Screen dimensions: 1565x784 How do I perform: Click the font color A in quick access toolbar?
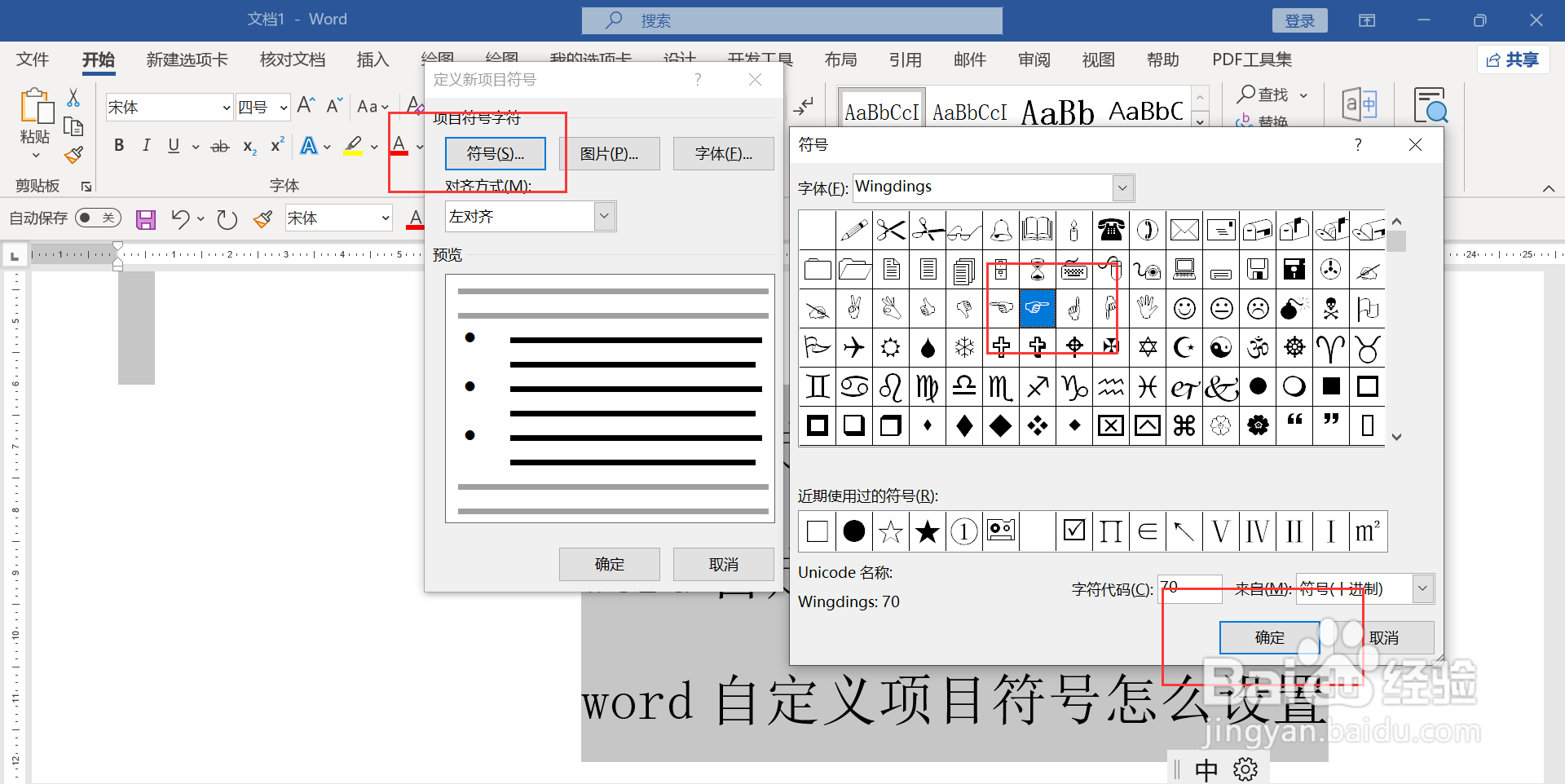416,218
